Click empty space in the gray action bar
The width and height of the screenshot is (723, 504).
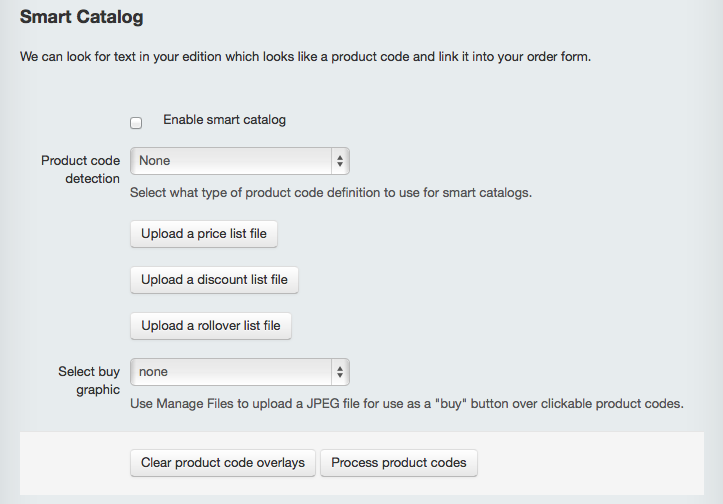pos(590,463)
